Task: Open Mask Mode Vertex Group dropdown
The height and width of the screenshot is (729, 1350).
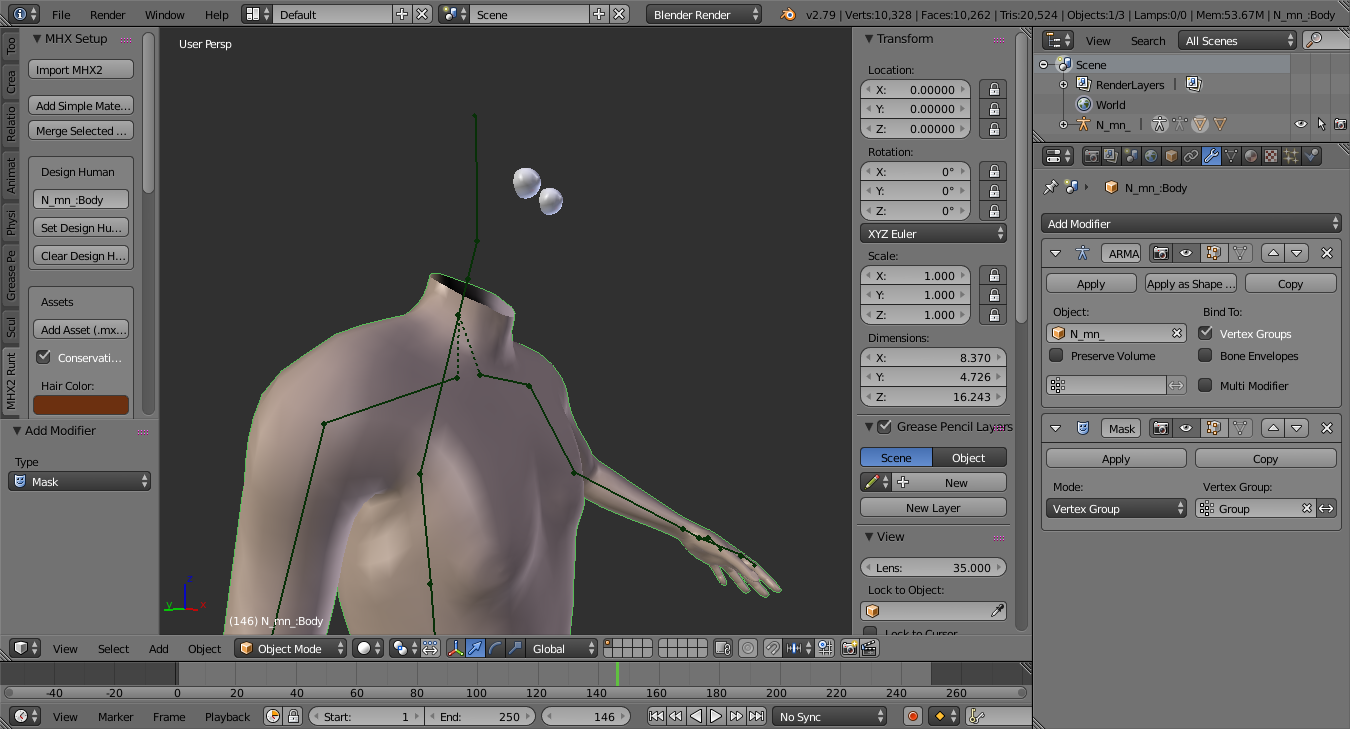Action: coord(1116,508)
